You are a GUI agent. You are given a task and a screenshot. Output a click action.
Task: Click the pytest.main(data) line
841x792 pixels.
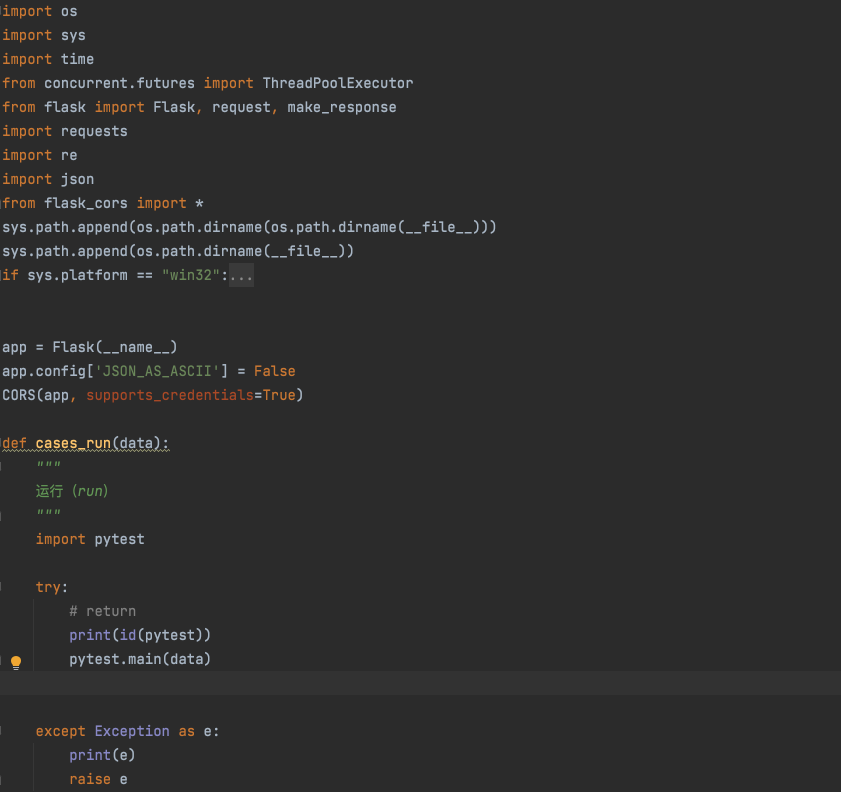pyautogui.click(x=139, y=659)
